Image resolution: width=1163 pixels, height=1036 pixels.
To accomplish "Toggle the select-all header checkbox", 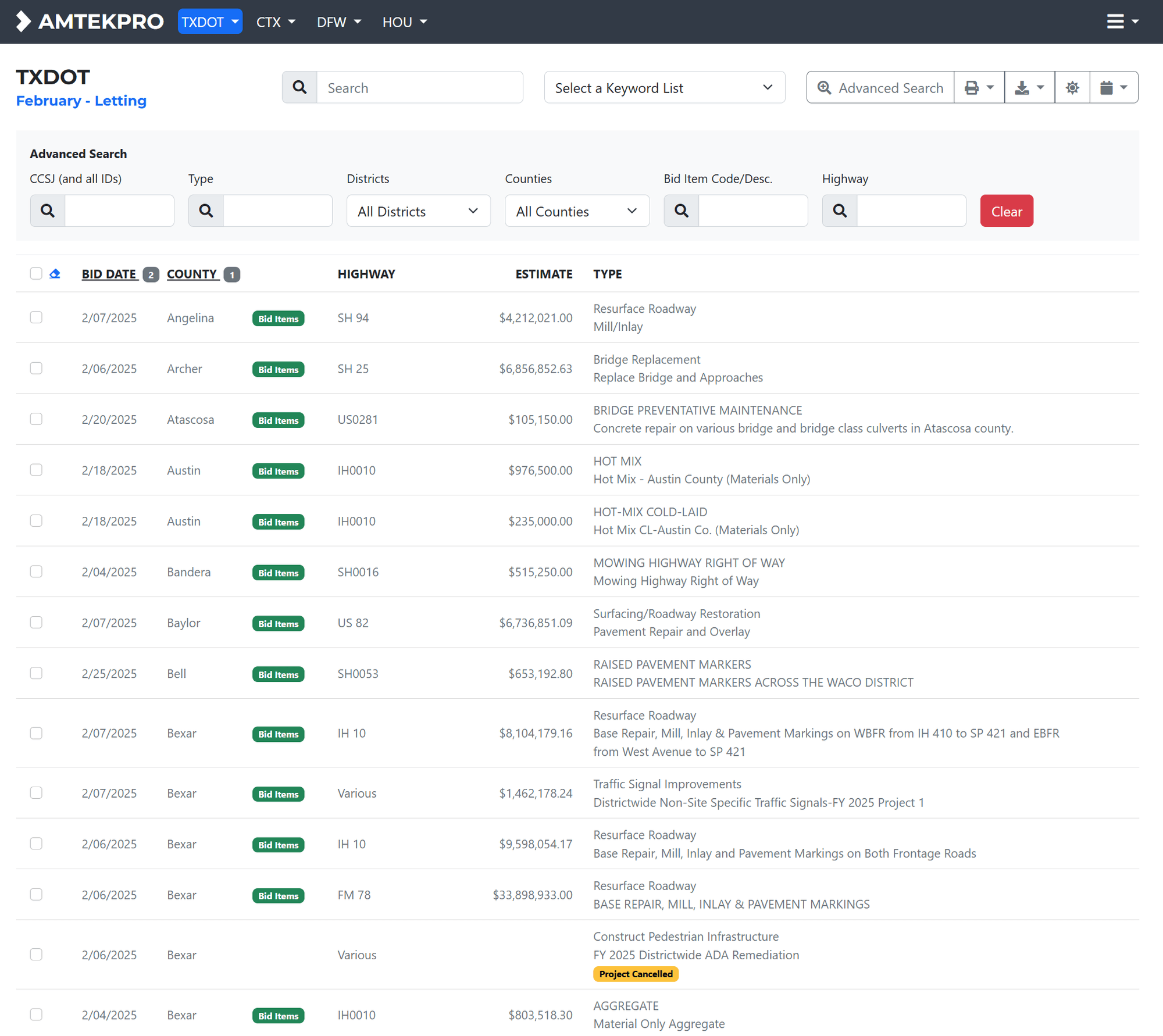I will 36,274.
